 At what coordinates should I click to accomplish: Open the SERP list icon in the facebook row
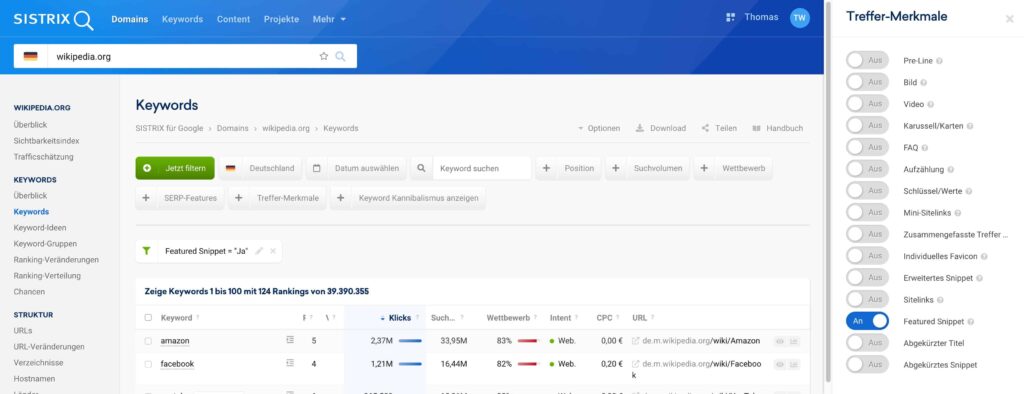pos(290,363)
